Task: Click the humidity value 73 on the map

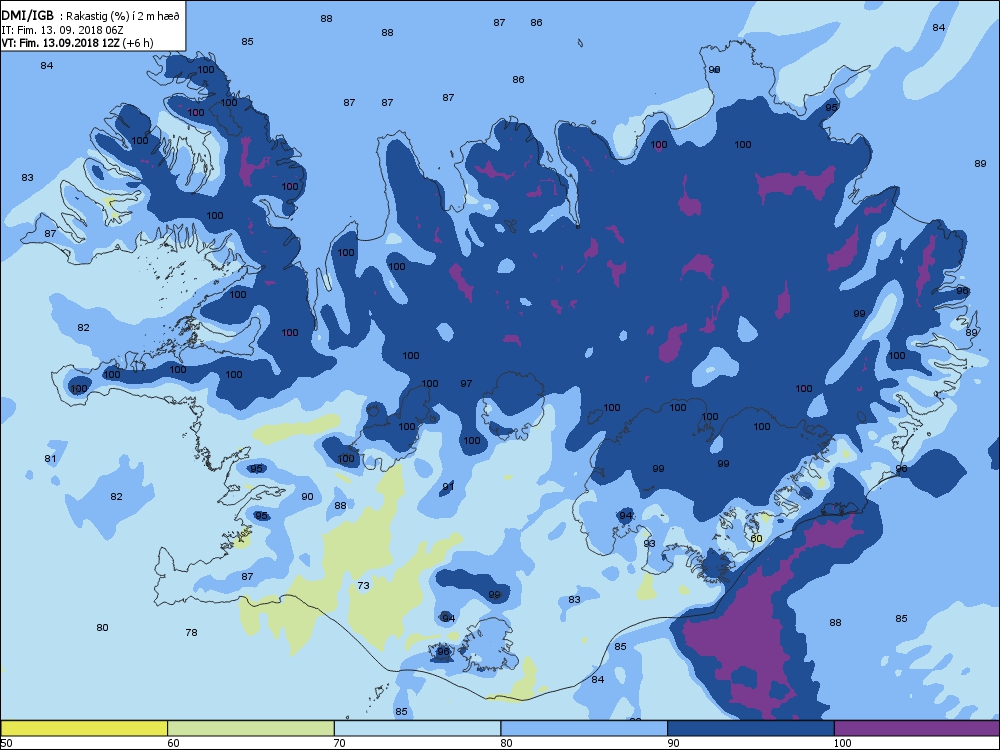Action: tap(364, 585)
